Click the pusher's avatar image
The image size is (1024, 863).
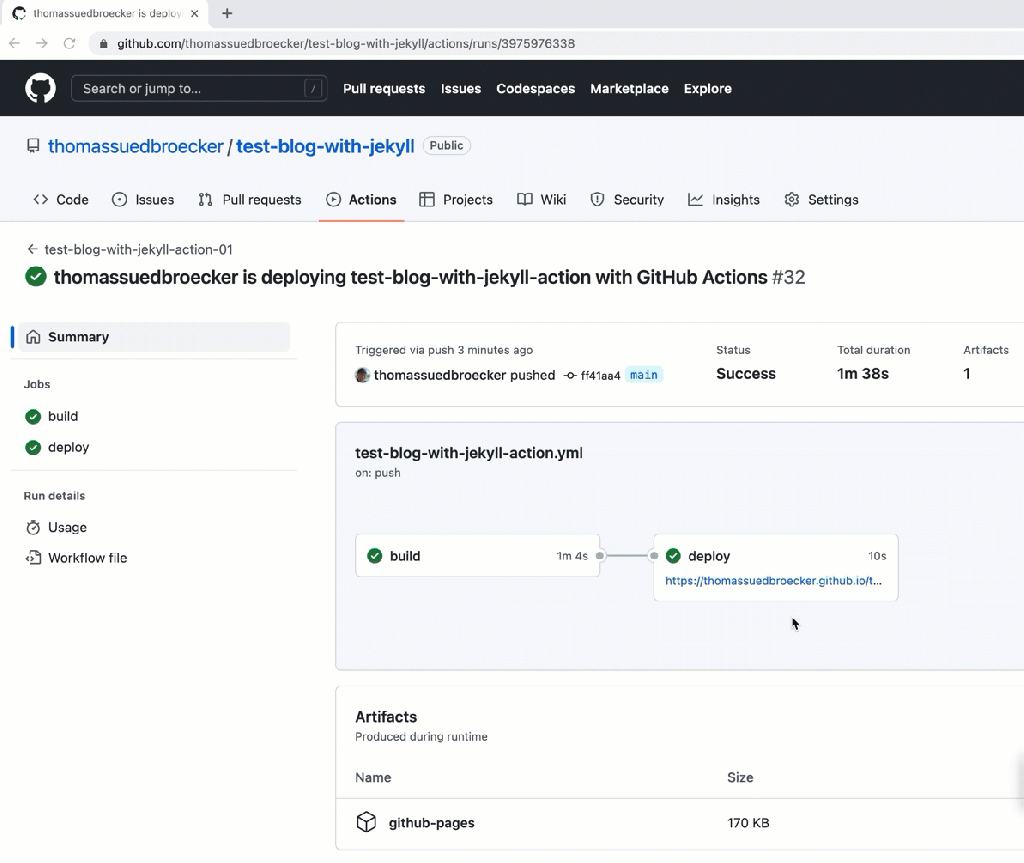pos(362,375)
